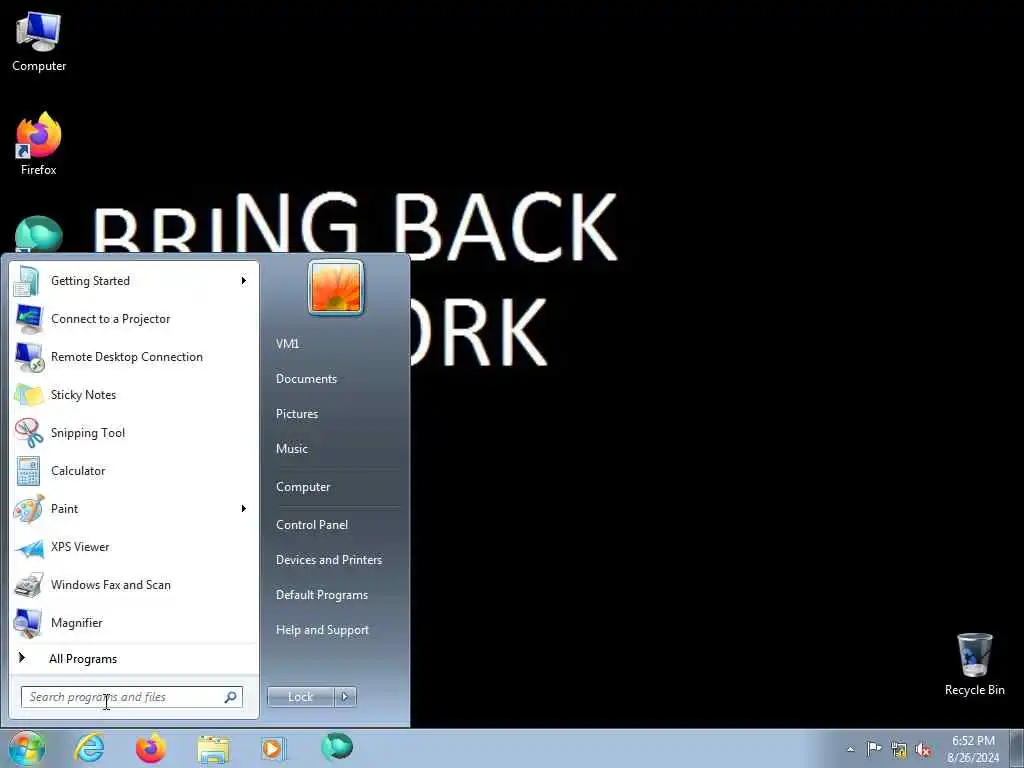Open Internet Explorer from the taskbar

pyautogui.click(x=89, y=748)
